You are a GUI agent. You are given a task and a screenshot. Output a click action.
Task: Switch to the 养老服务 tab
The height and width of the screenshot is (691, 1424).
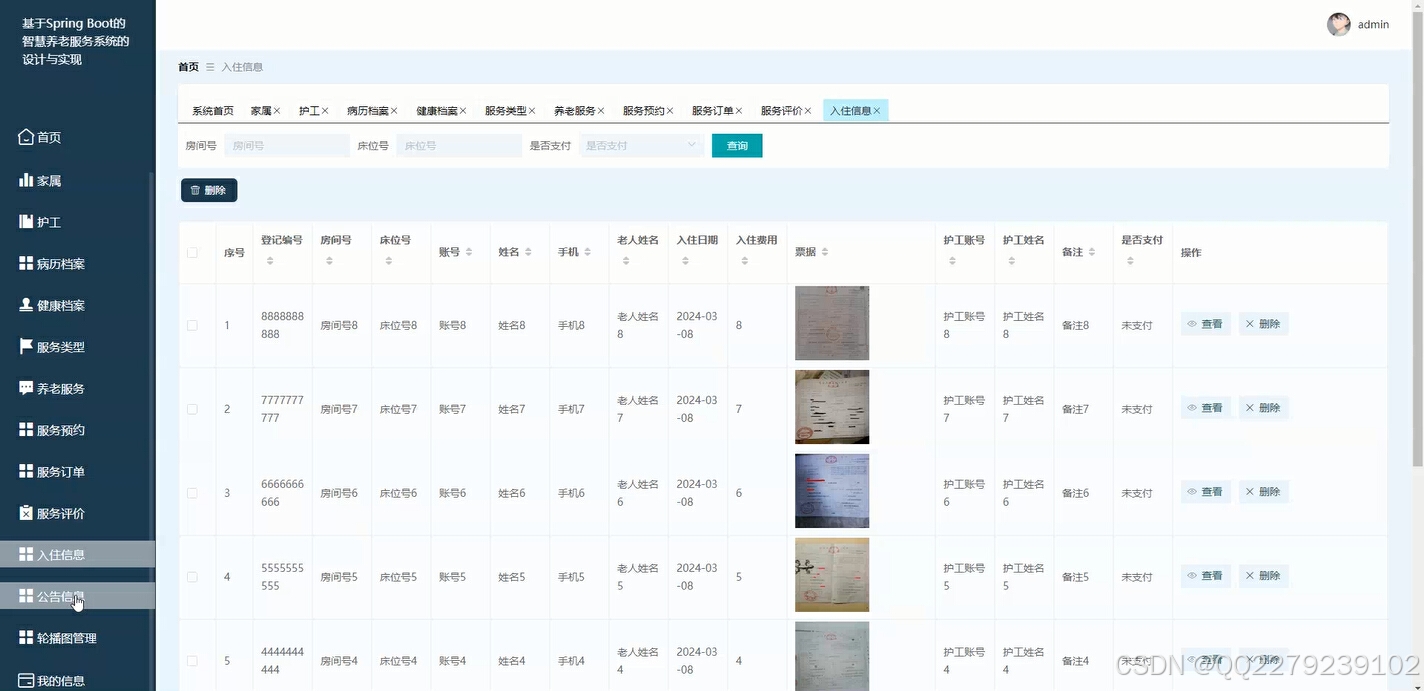pos(578,110)
